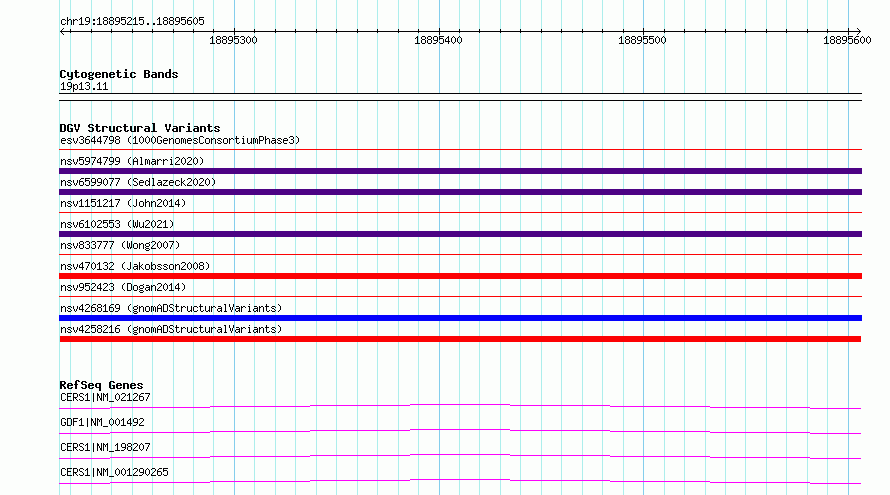The image size is (890, 495).
Task: Click the 18895300 ruler position label
Action: pos(233,40)
